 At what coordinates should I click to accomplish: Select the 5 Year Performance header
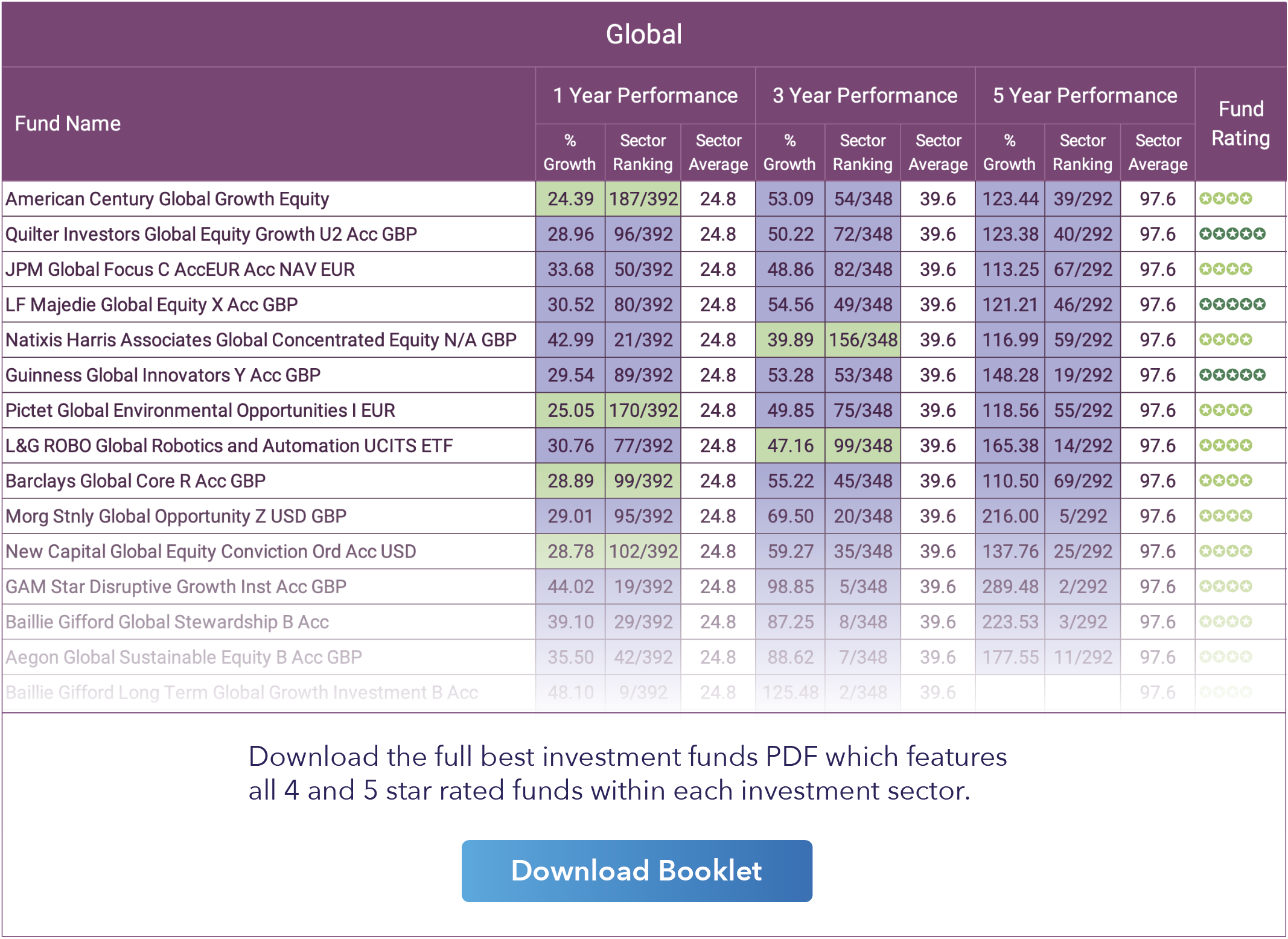click(1085, 95)
